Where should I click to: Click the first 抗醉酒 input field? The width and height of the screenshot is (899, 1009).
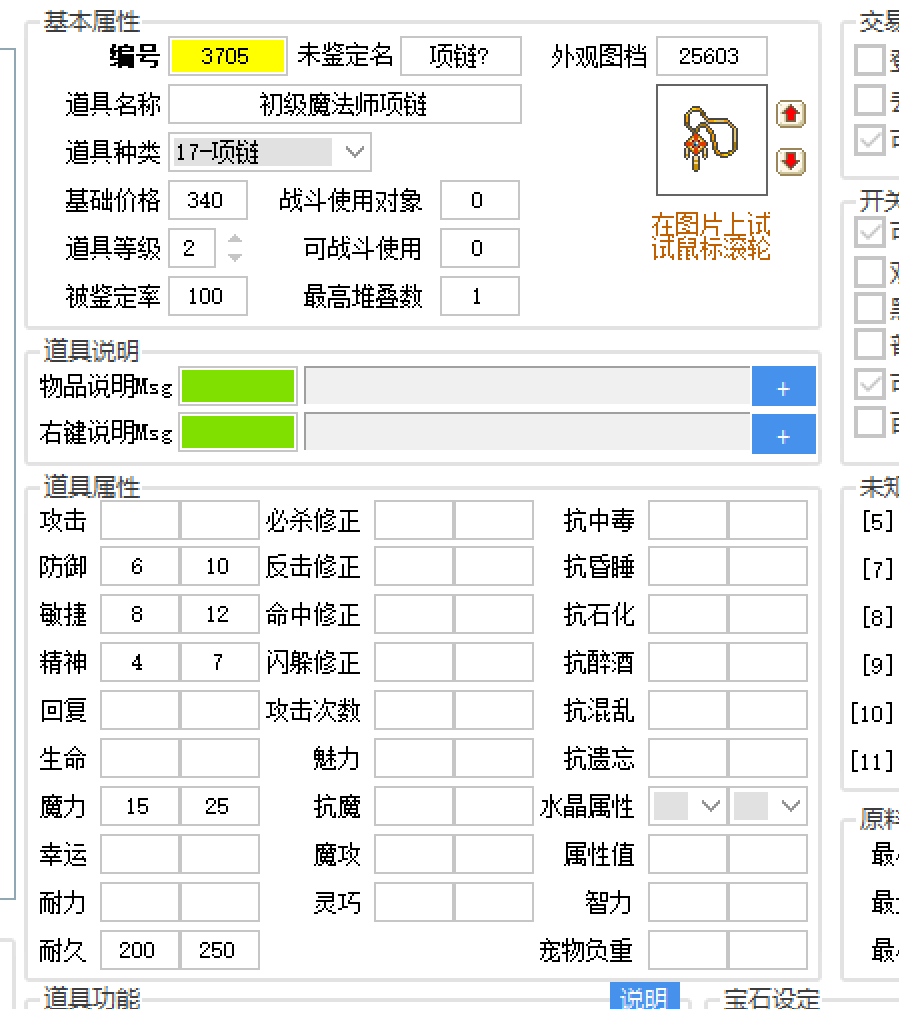click(687, 662)
